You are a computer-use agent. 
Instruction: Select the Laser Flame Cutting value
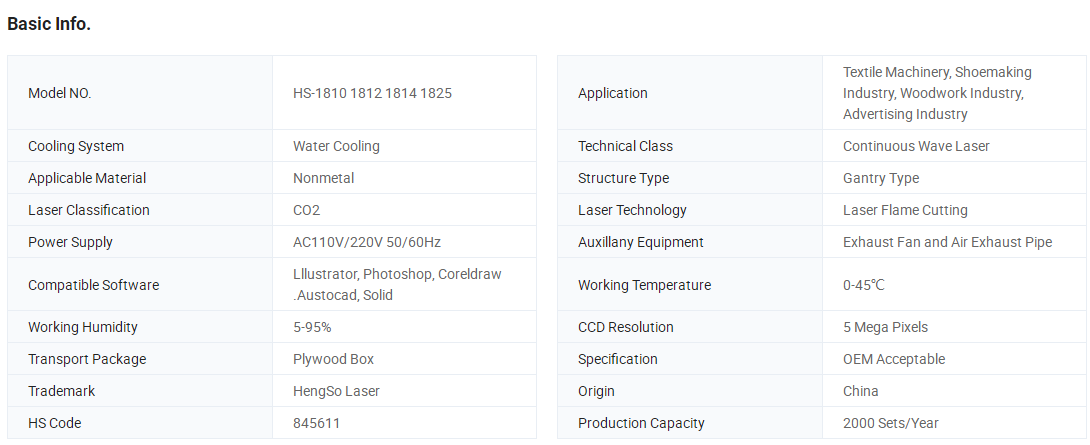pos(905,210)
